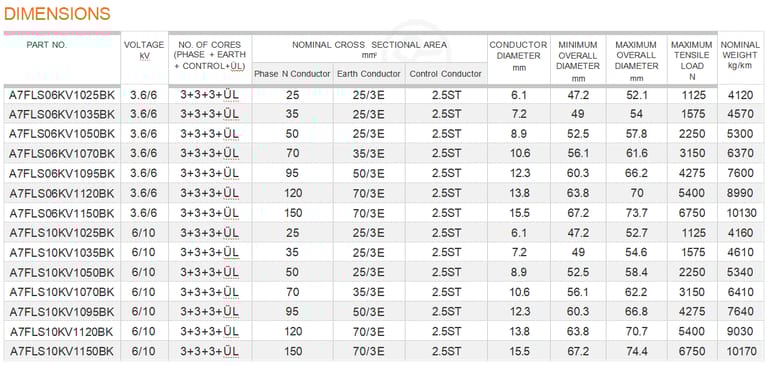Click the Earth Conductor subheader

[x=369, y=74]
